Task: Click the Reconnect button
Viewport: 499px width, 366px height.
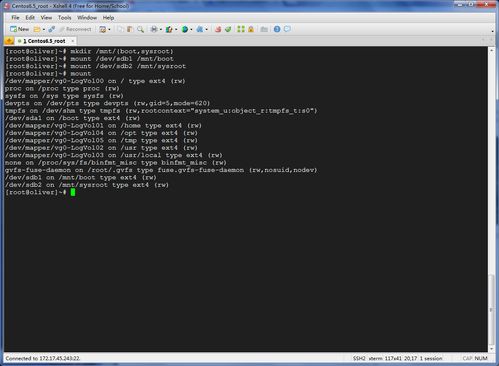Action: point(75,29)
